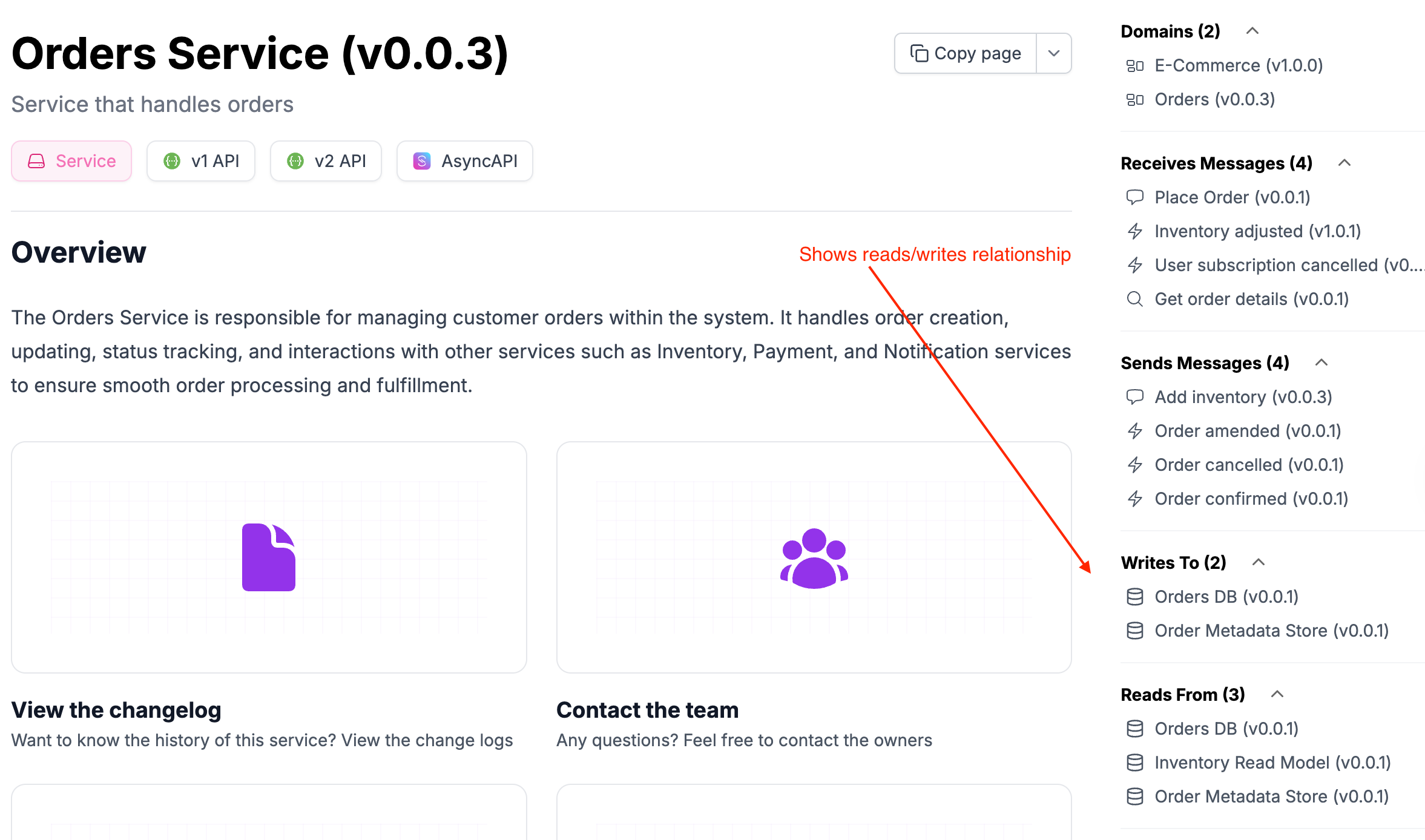Open the Copy page dropdown arrow

[x=1054, y=53]
